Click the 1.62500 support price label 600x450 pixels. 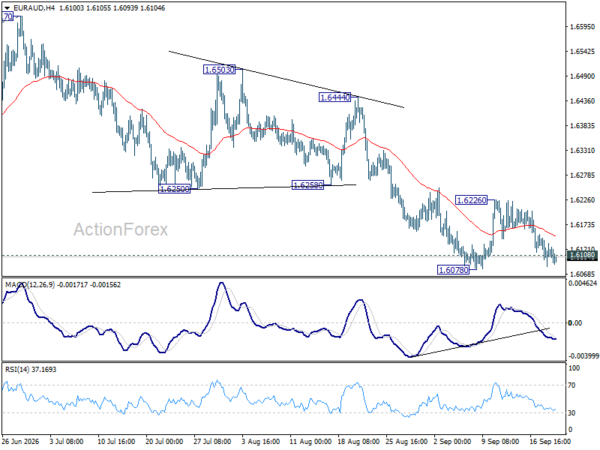174,189
